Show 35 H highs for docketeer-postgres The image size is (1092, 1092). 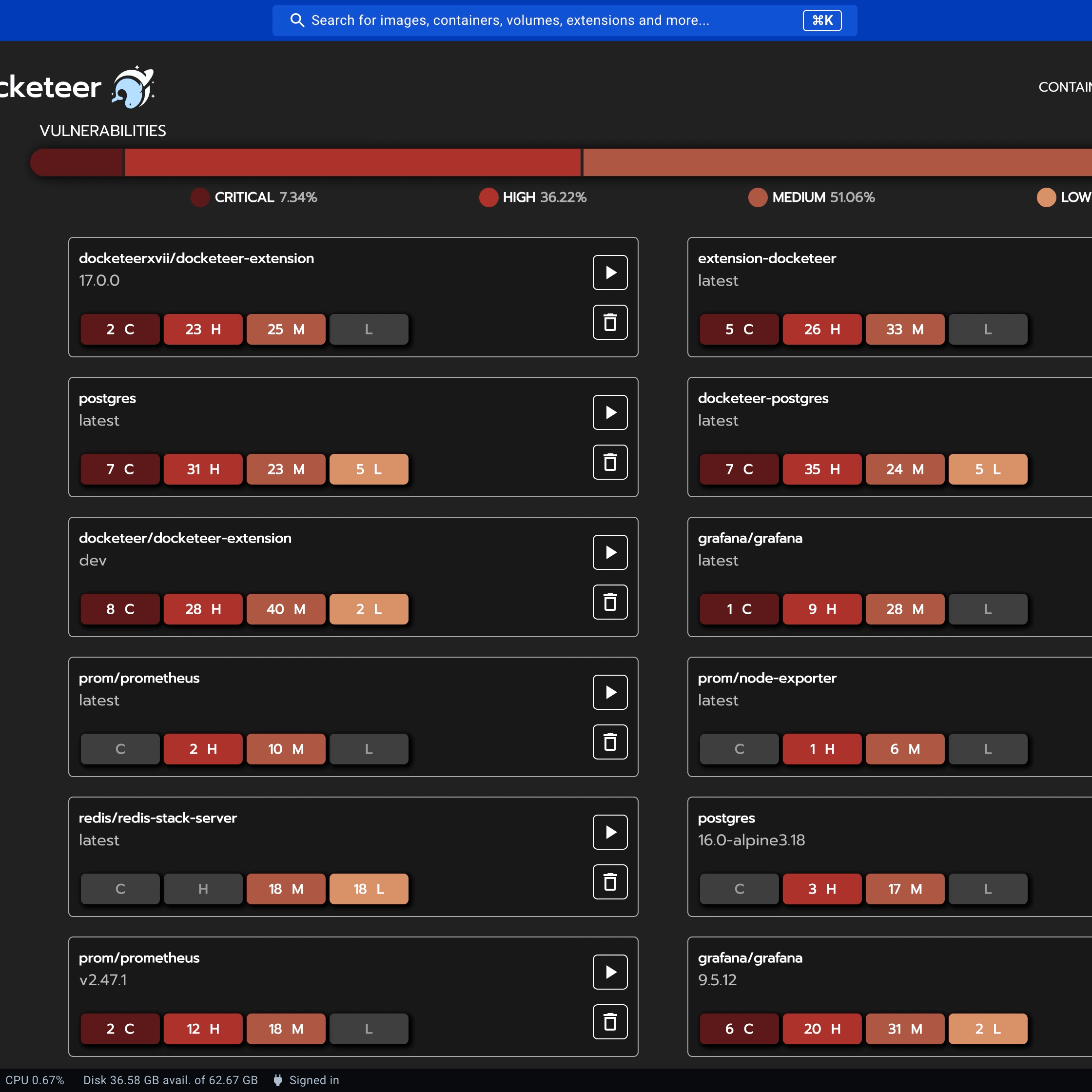[x=822, y=469]
